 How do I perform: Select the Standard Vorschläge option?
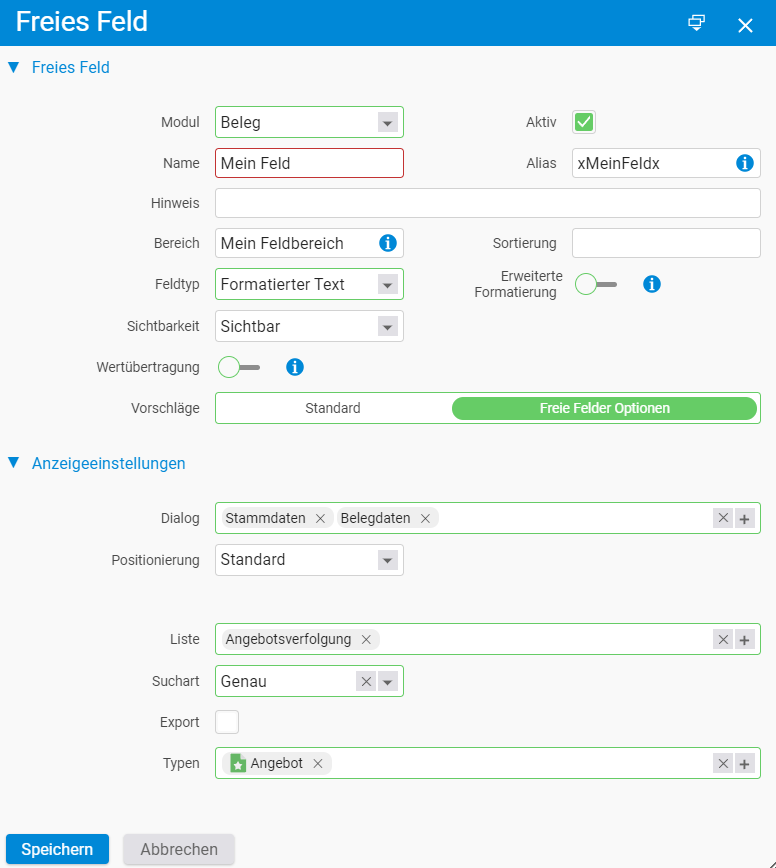[333, 408]
